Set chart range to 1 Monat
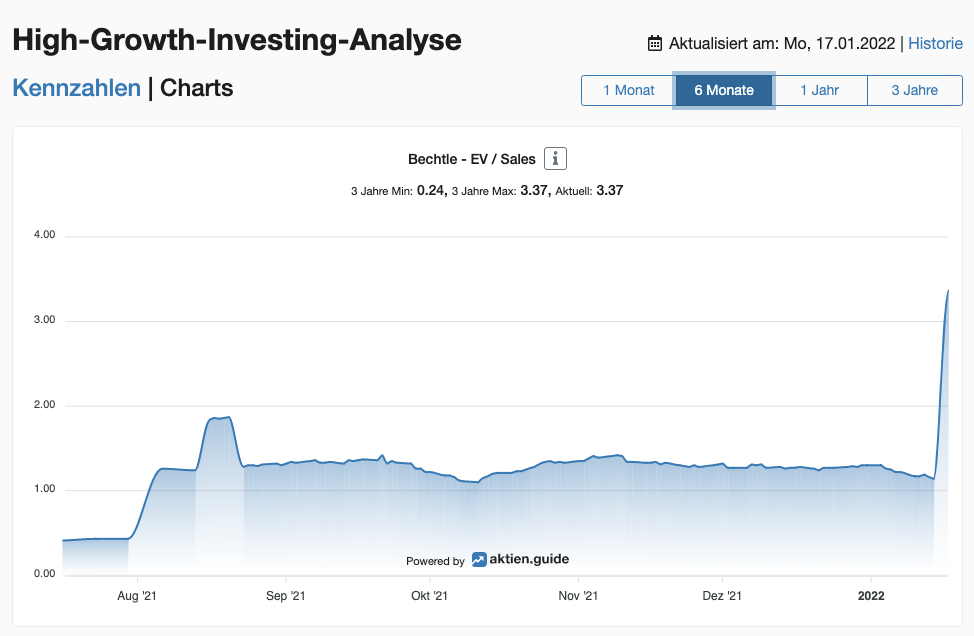The height and width of the screenshot is (636, 974). tap(628, 90)
